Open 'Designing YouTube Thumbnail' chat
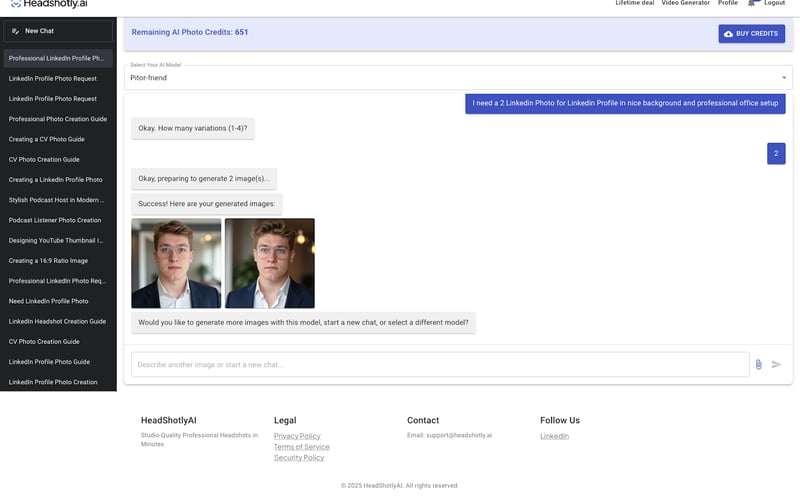 pyautogui.click(x=58, y=240)
